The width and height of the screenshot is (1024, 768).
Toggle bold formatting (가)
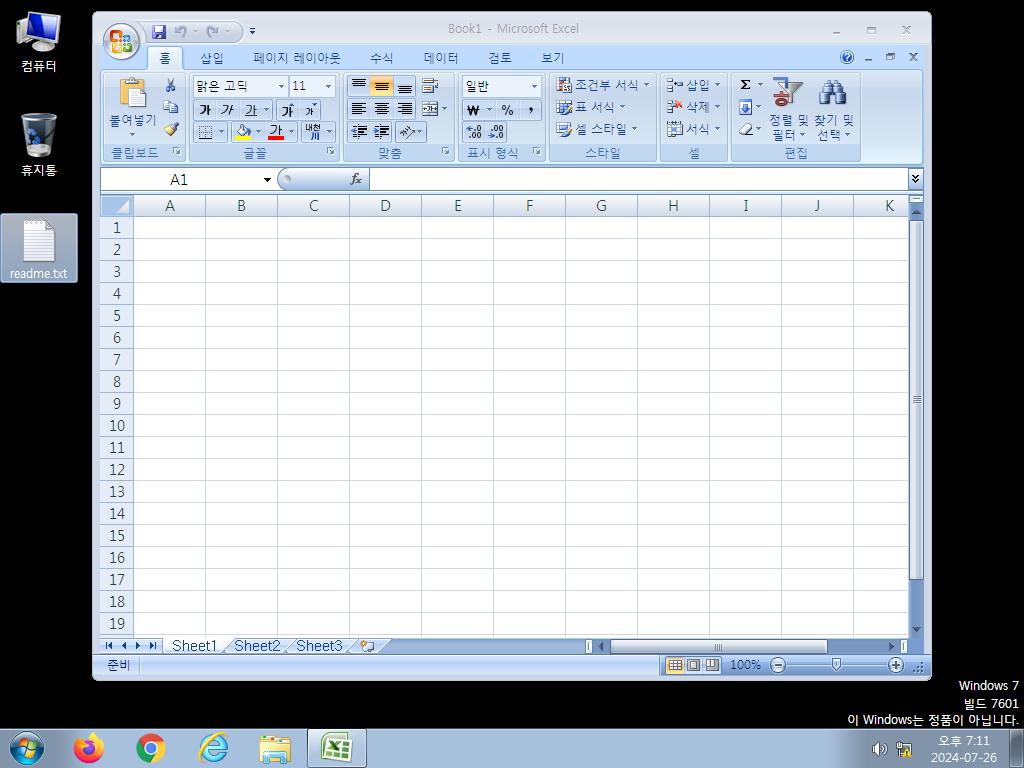click(x=205, y=110)
